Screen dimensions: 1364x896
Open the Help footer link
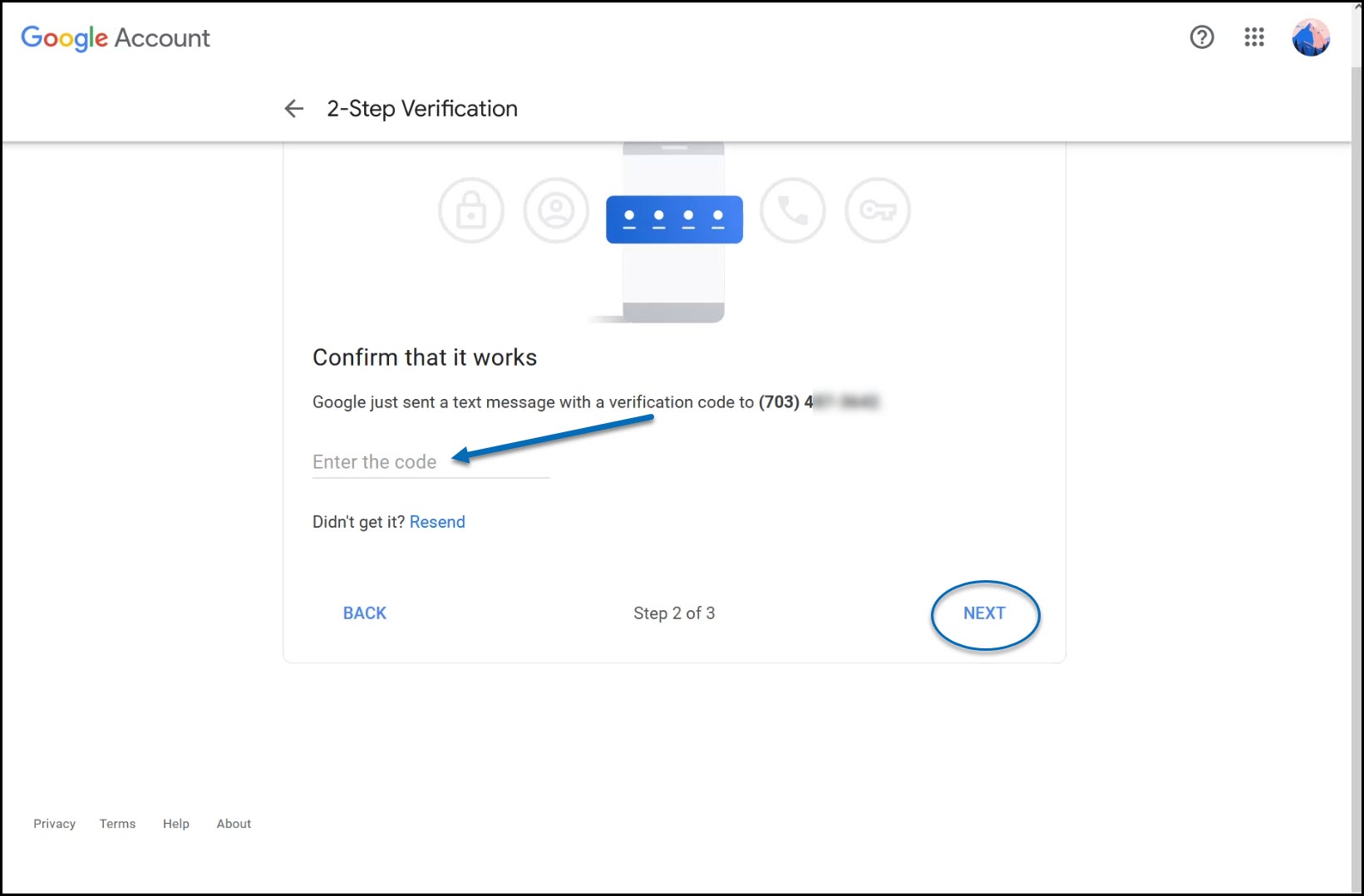(x=176, y=824)
